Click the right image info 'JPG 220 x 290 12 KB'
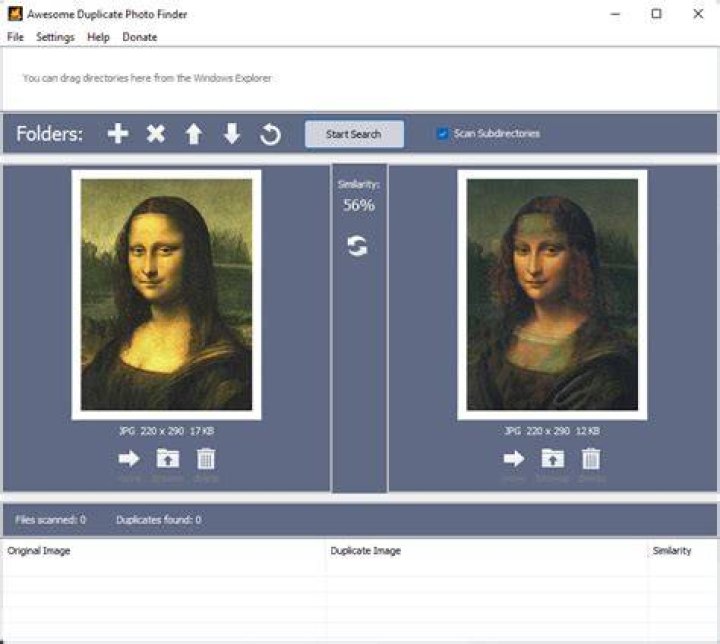 (x=552, y=431)
